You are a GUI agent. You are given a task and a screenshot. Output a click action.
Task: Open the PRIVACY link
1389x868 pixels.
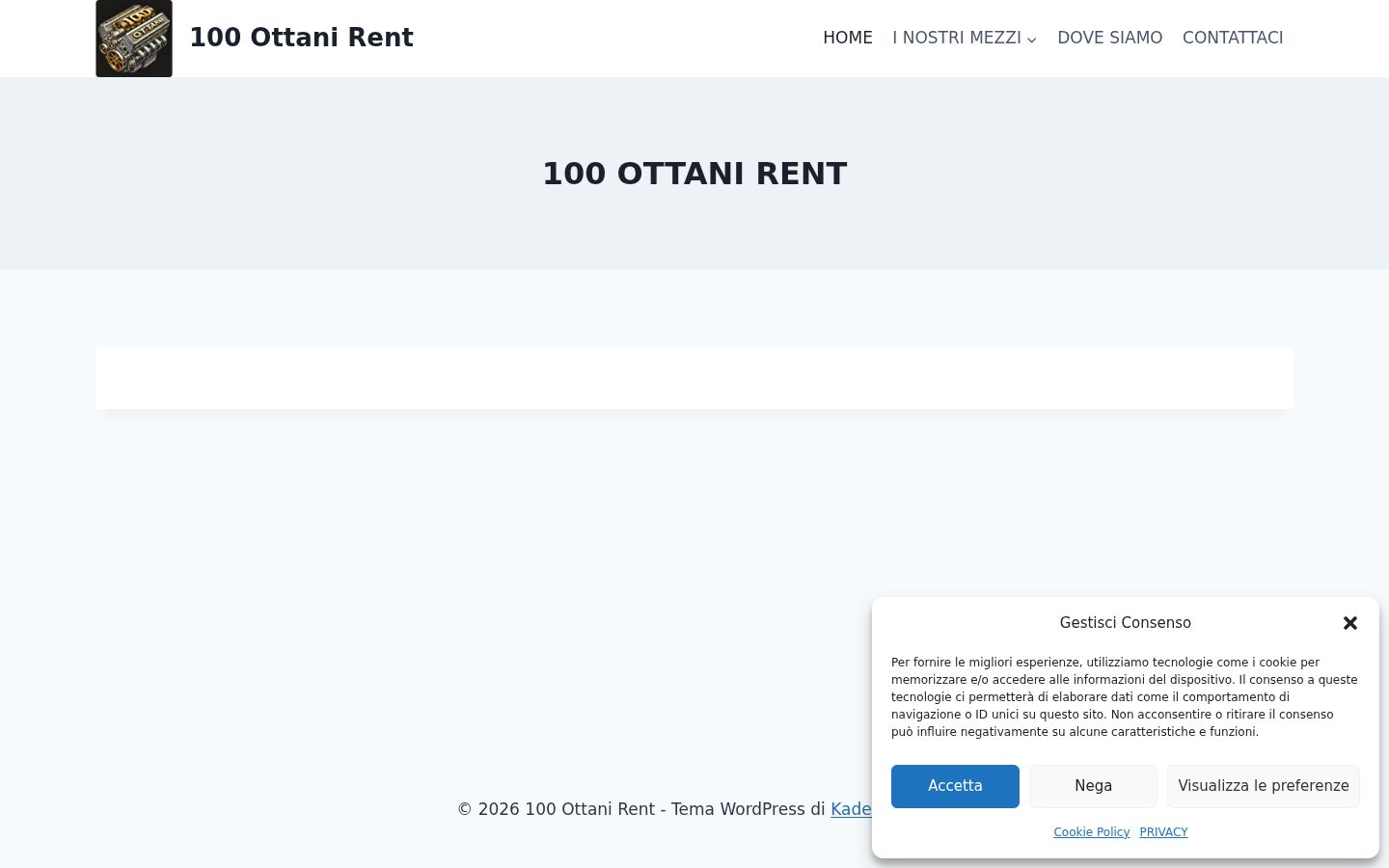point(1163,832)
